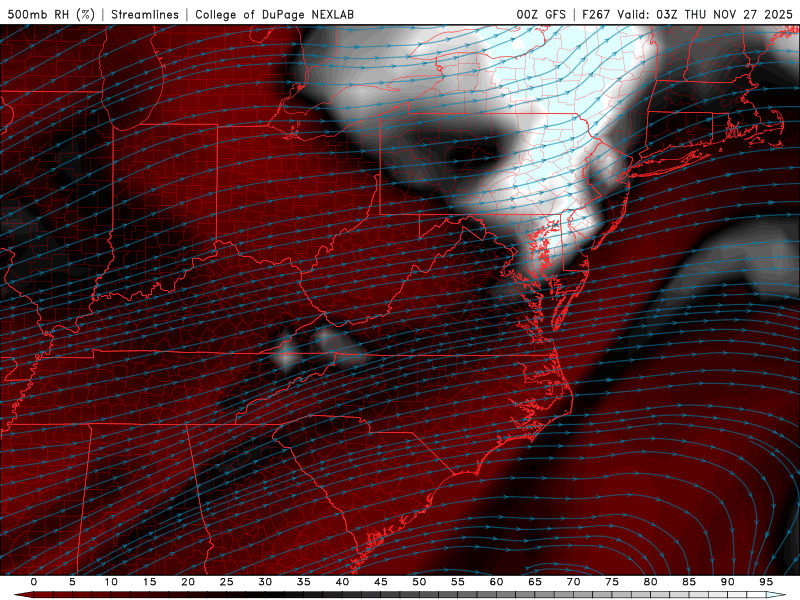Screen dimensions: 800x600
Task: Select the '45' color scale label
Action: tap(381, 582)
